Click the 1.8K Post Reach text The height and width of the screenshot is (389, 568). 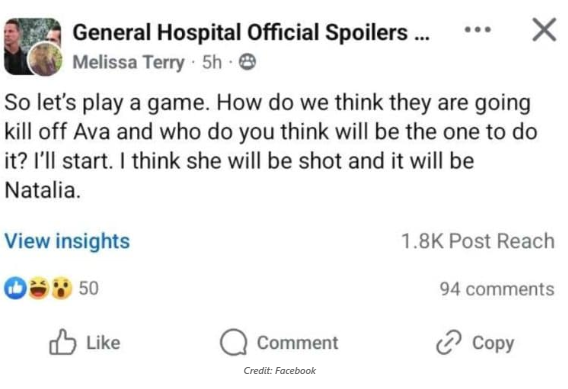478,241
